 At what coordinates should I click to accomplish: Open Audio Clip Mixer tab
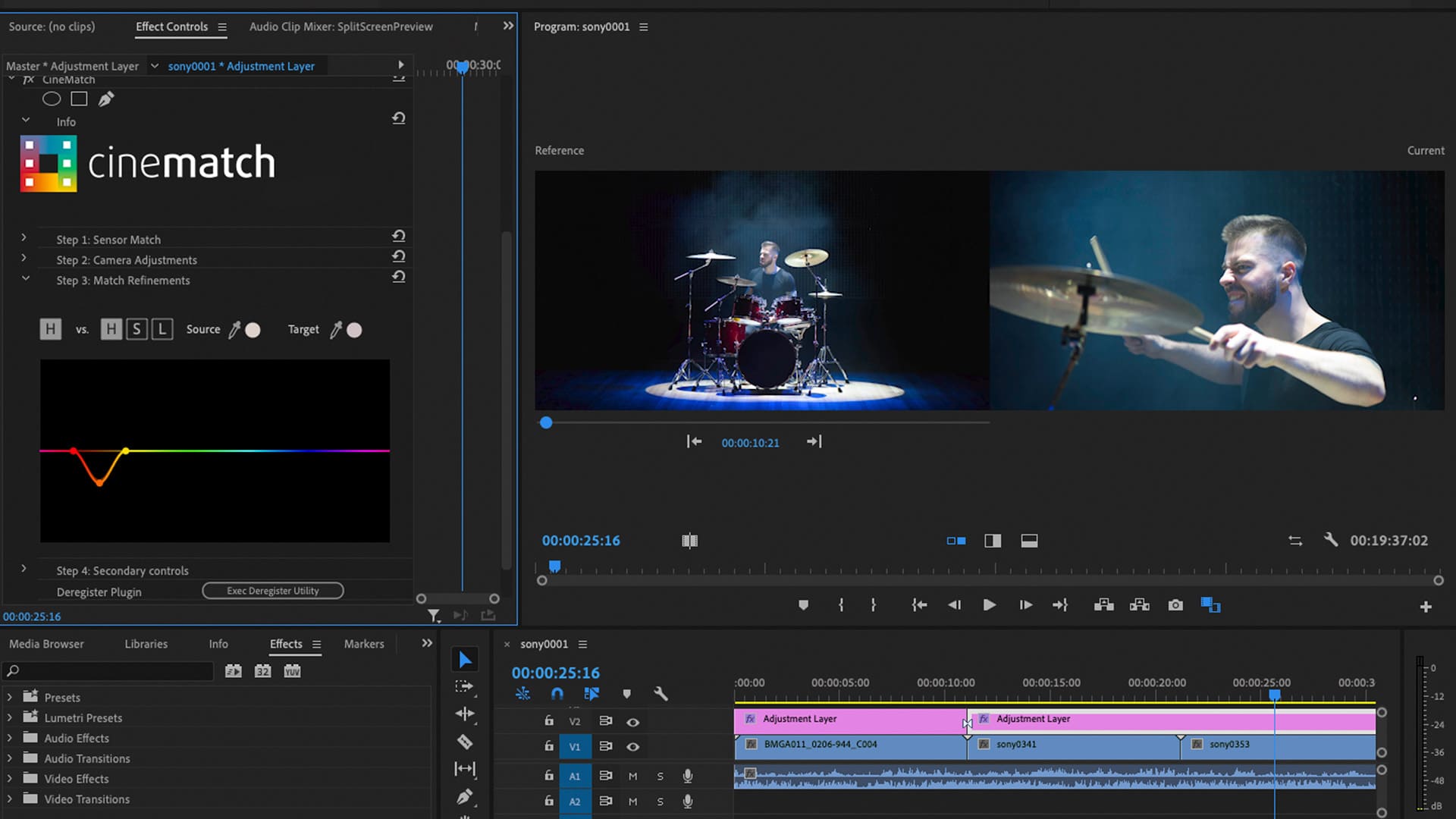pyautogui.click(x=341, y=27)
